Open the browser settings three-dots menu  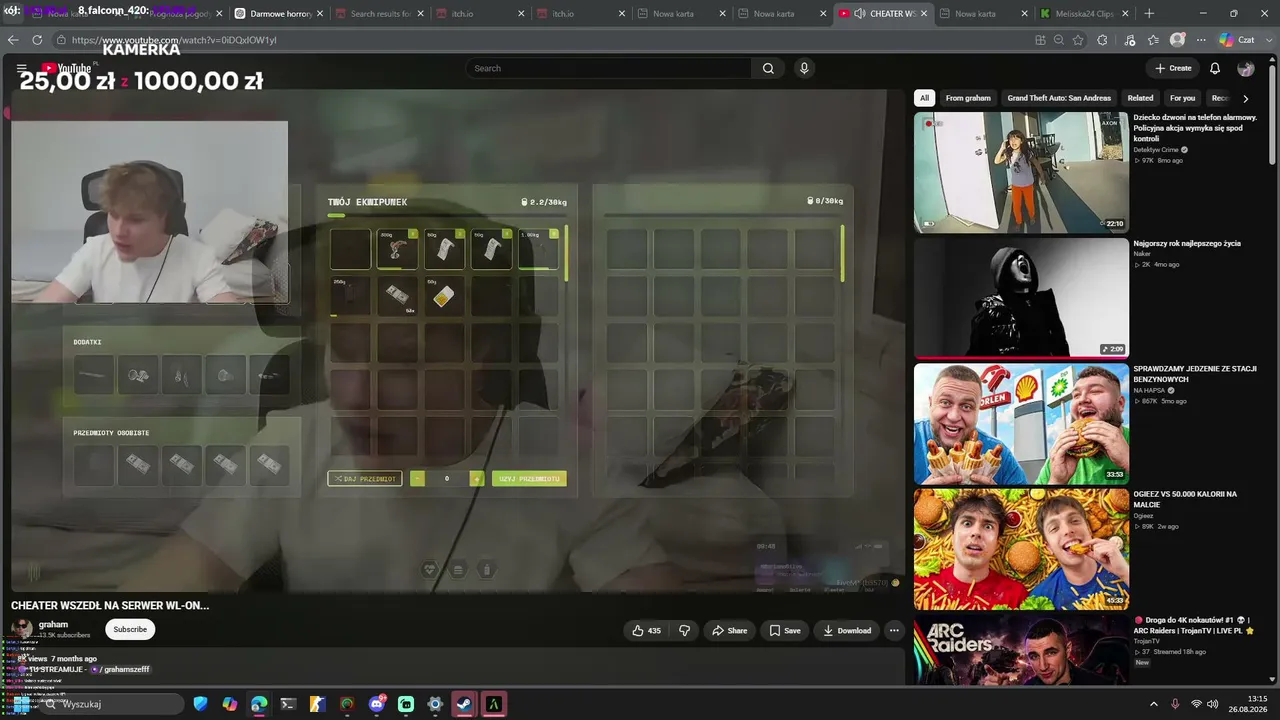1200,40
